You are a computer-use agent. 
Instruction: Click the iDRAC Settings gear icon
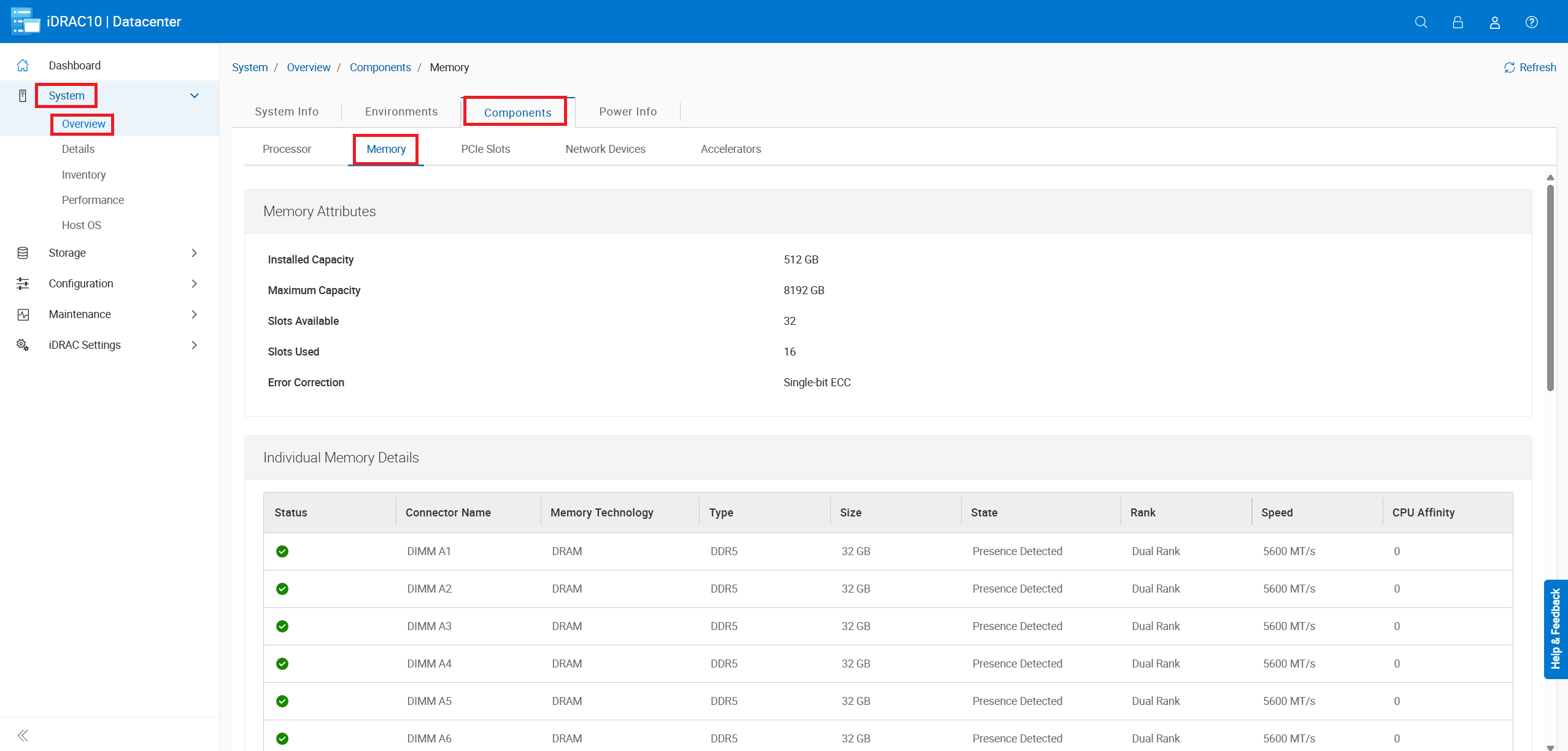point(23,344)
